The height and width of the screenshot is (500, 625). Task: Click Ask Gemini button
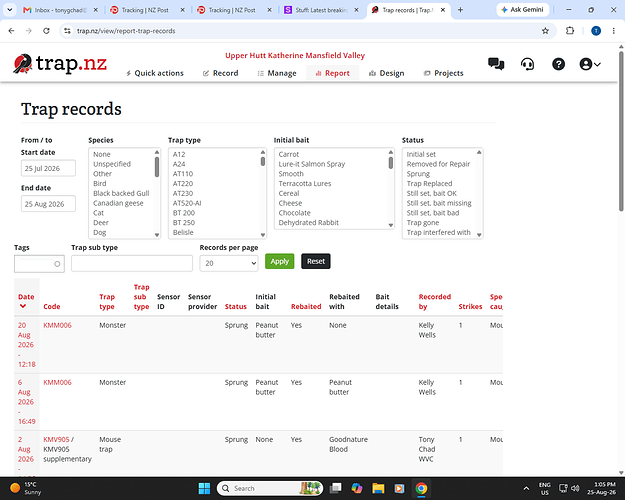[522, 10]
